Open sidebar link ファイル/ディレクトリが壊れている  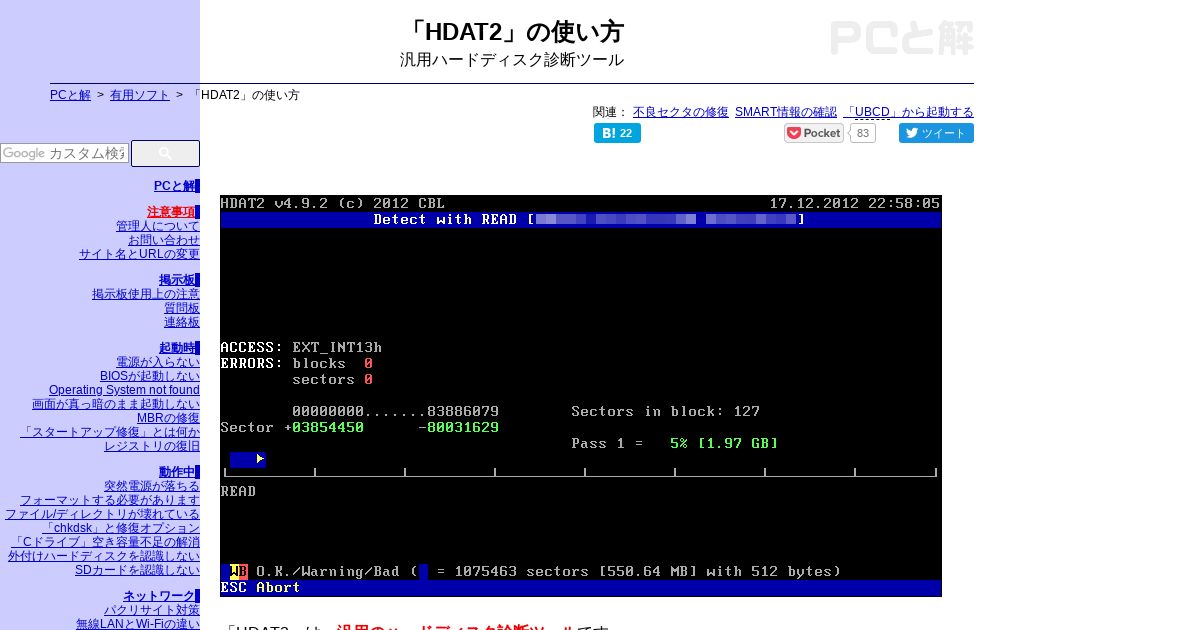[x=102, y=514]
